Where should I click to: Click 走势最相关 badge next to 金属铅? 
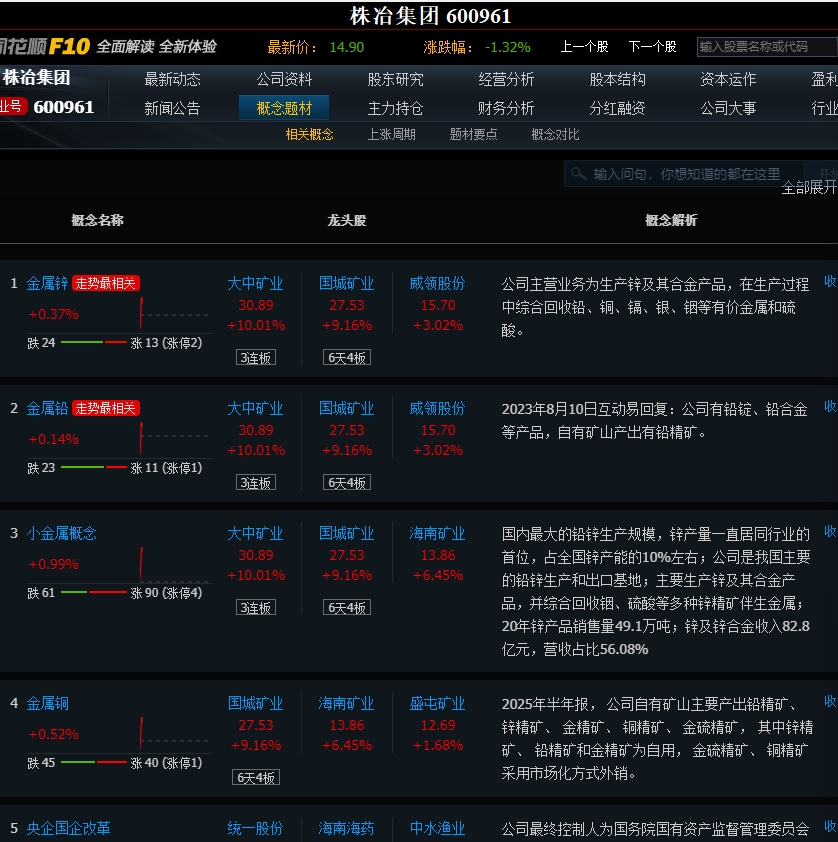point(106,408)
